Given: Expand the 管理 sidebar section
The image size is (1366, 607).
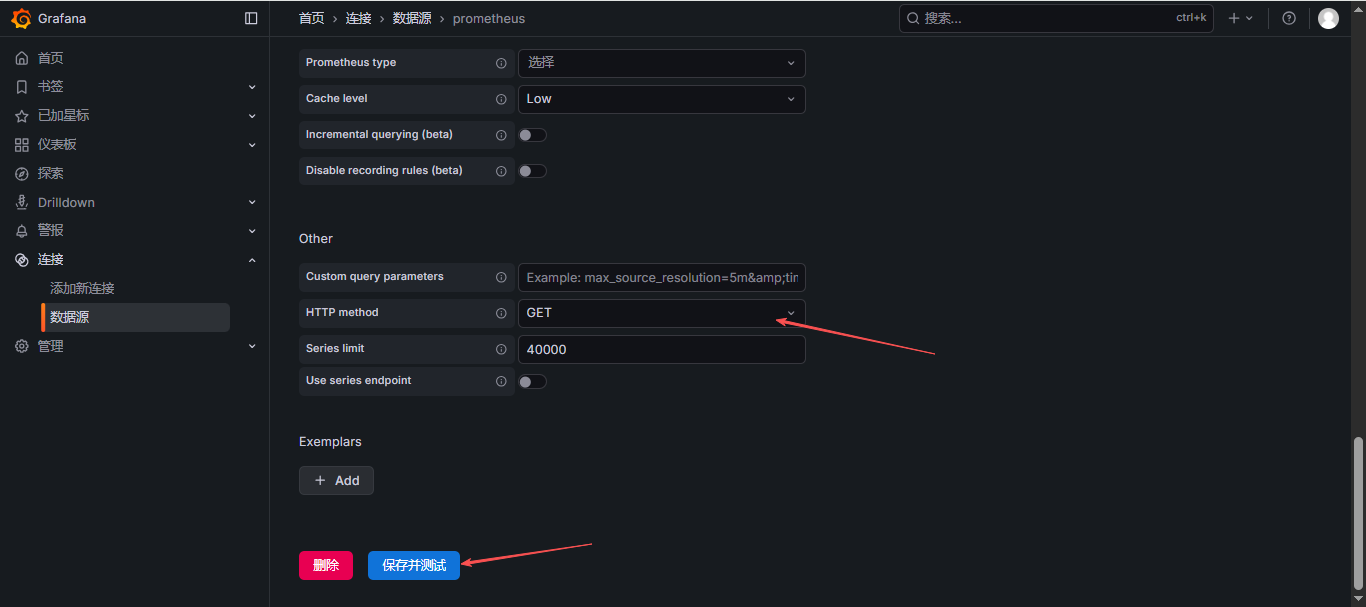Looking at the screenshot, I should [x=252, y=346].
